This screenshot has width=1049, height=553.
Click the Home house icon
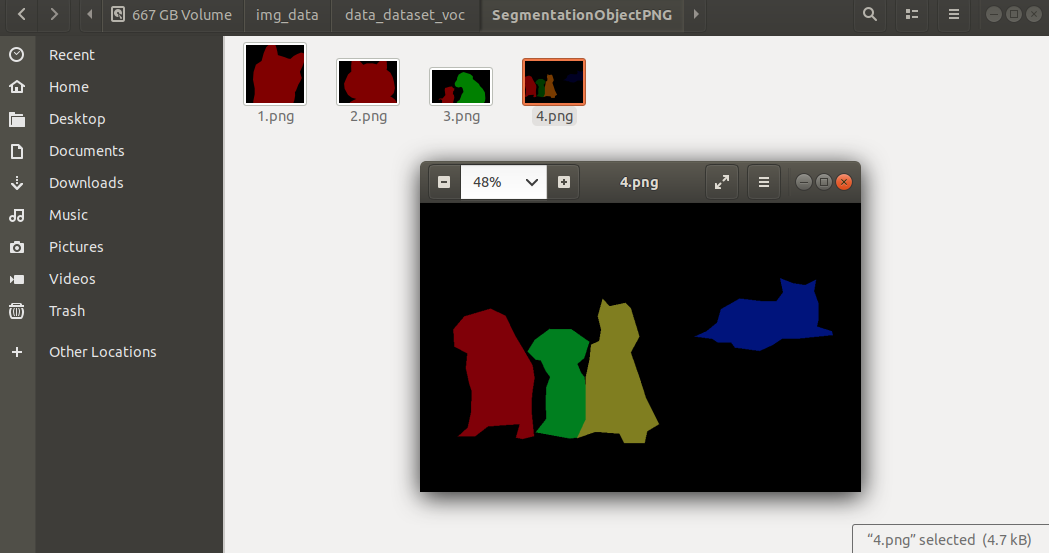pos(17,87)
